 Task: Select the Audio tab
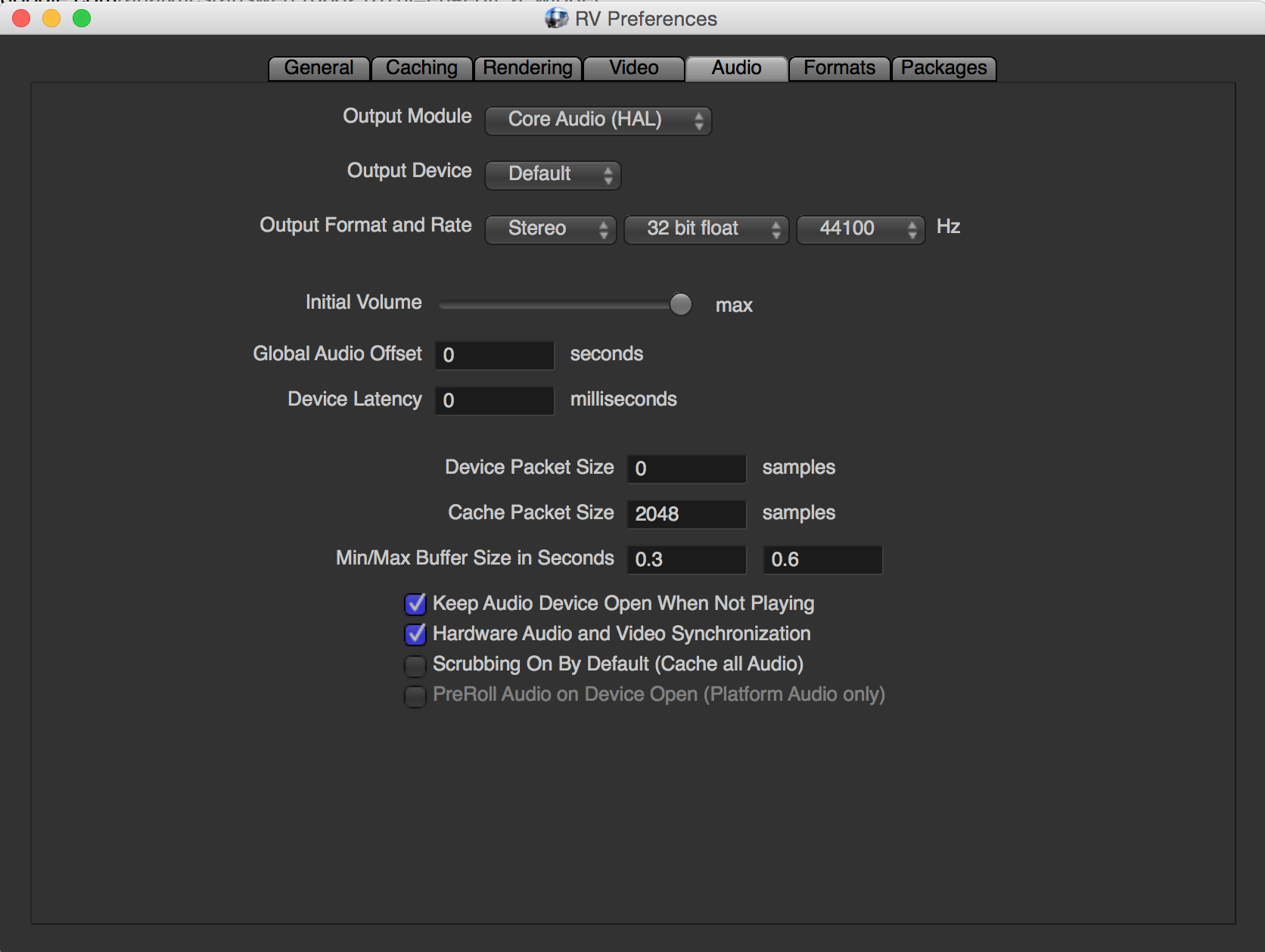tap(736, 68)
